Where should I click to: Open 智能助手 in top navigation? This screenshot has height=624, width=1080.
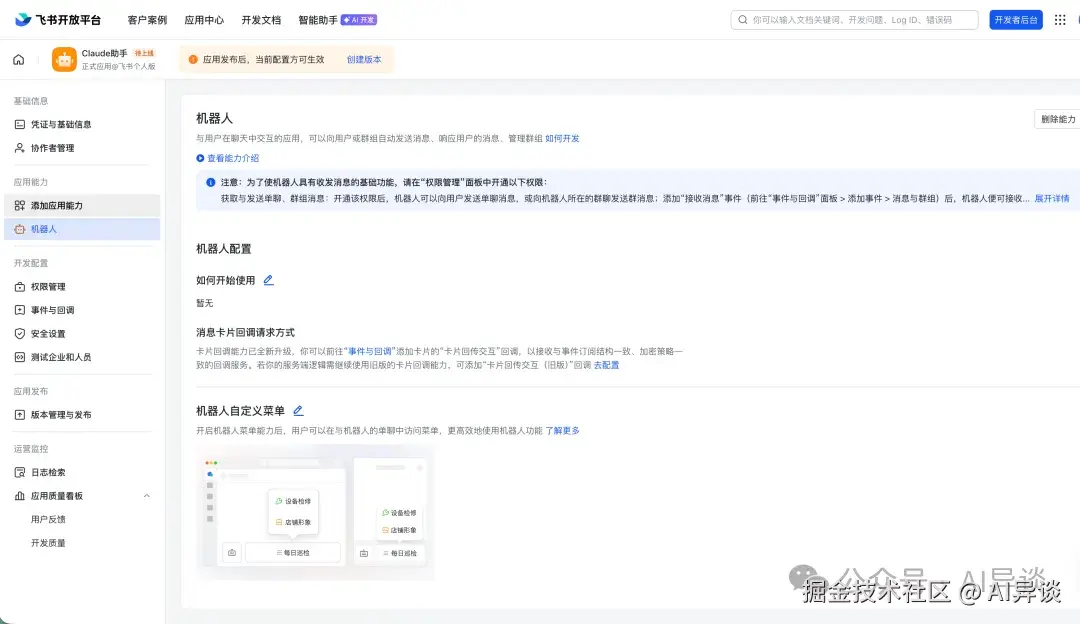[318, 20]
